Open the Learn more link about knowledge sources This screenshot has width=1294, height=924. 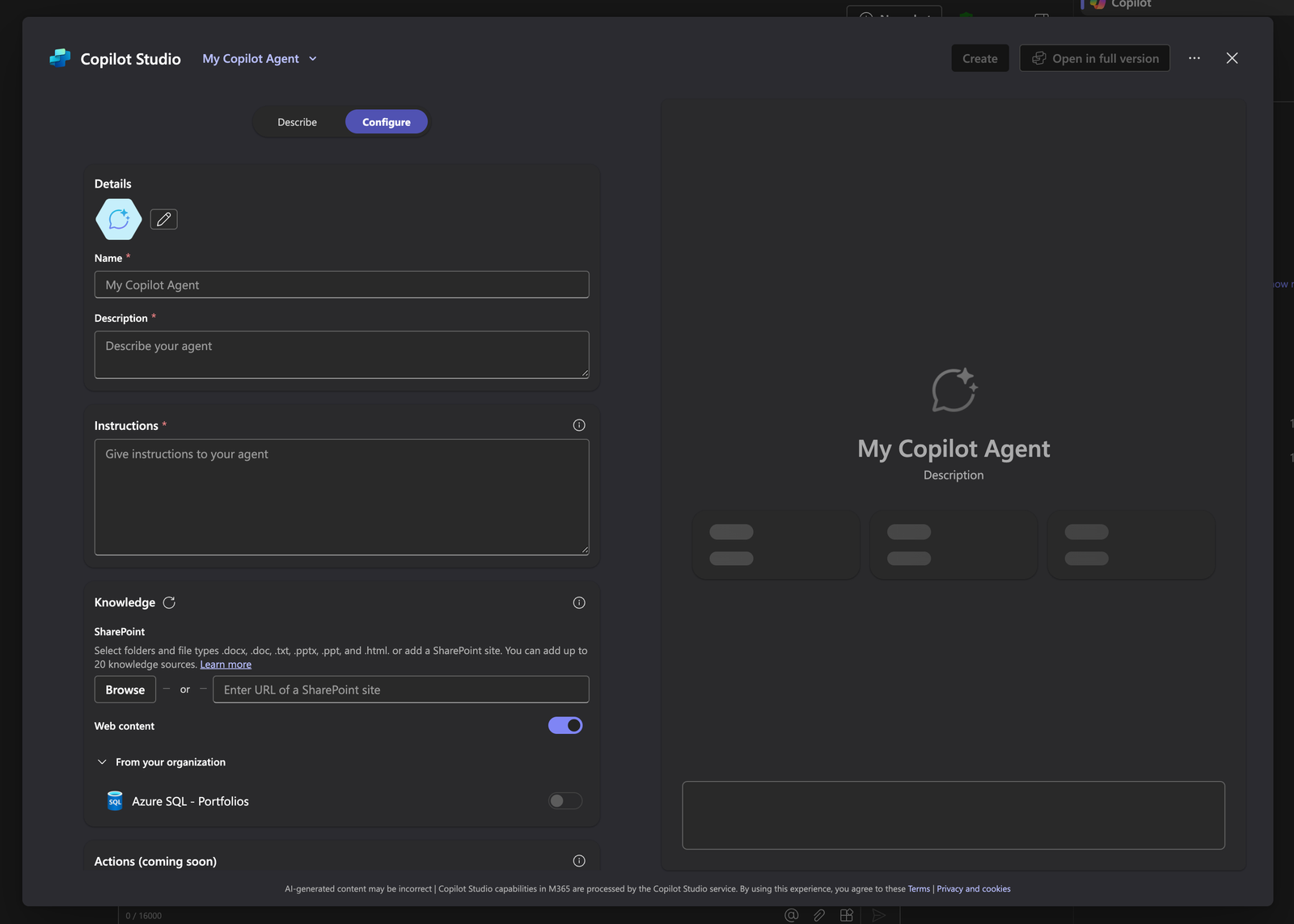pyautogui.click(x=226, y=664)
